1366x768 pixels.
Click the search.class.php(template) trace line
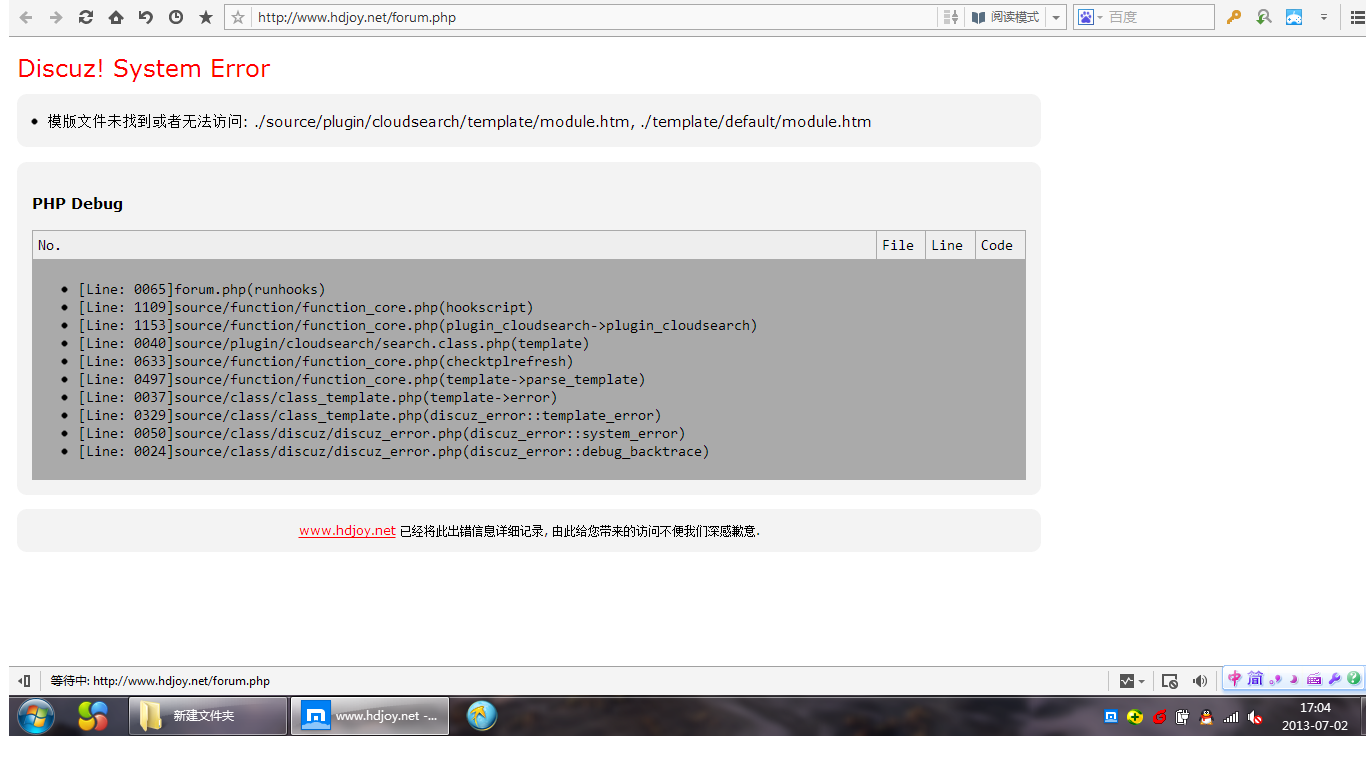[x=334, y=343]
